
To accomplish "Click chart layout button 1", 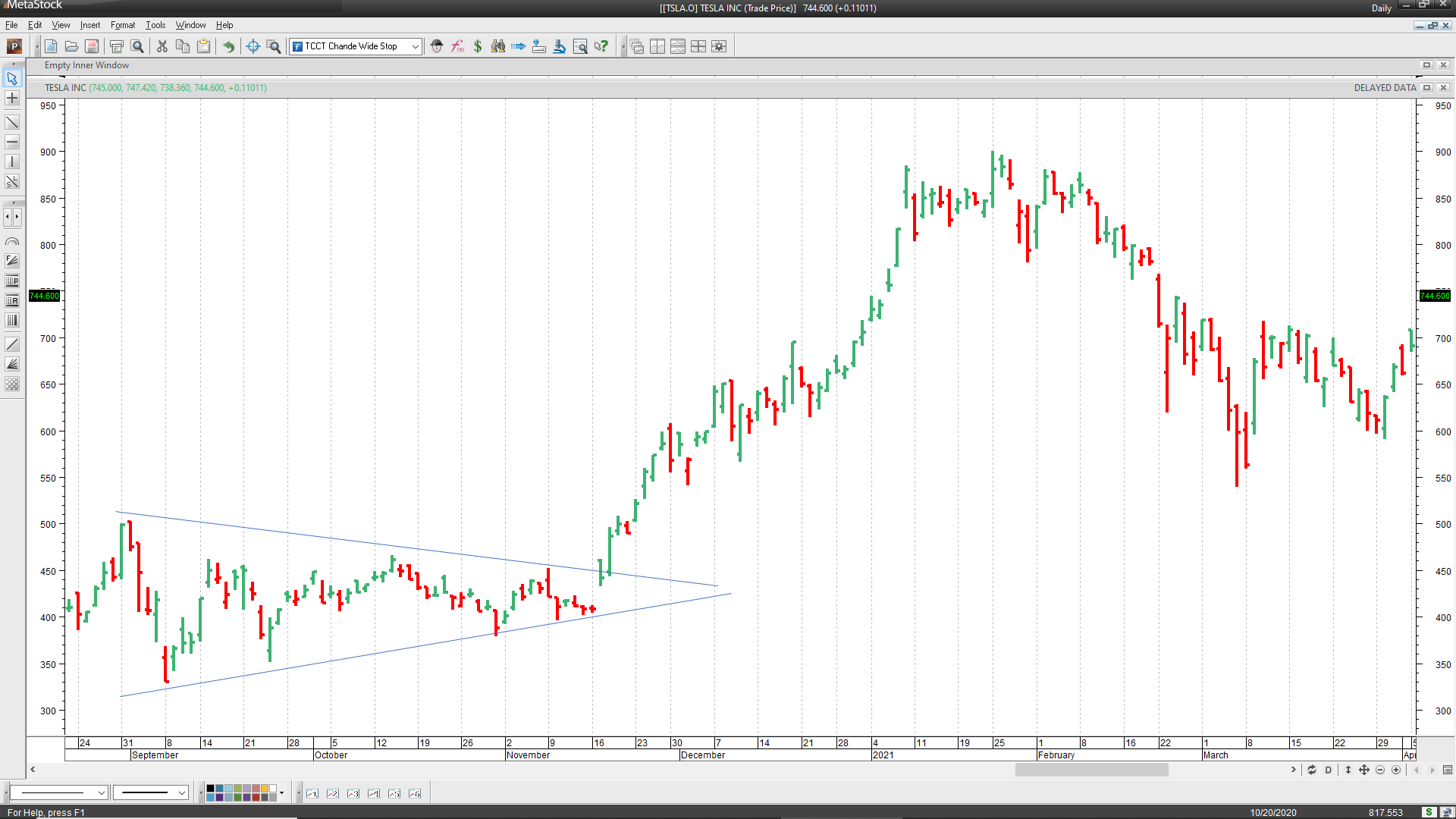I will (312, 793).
